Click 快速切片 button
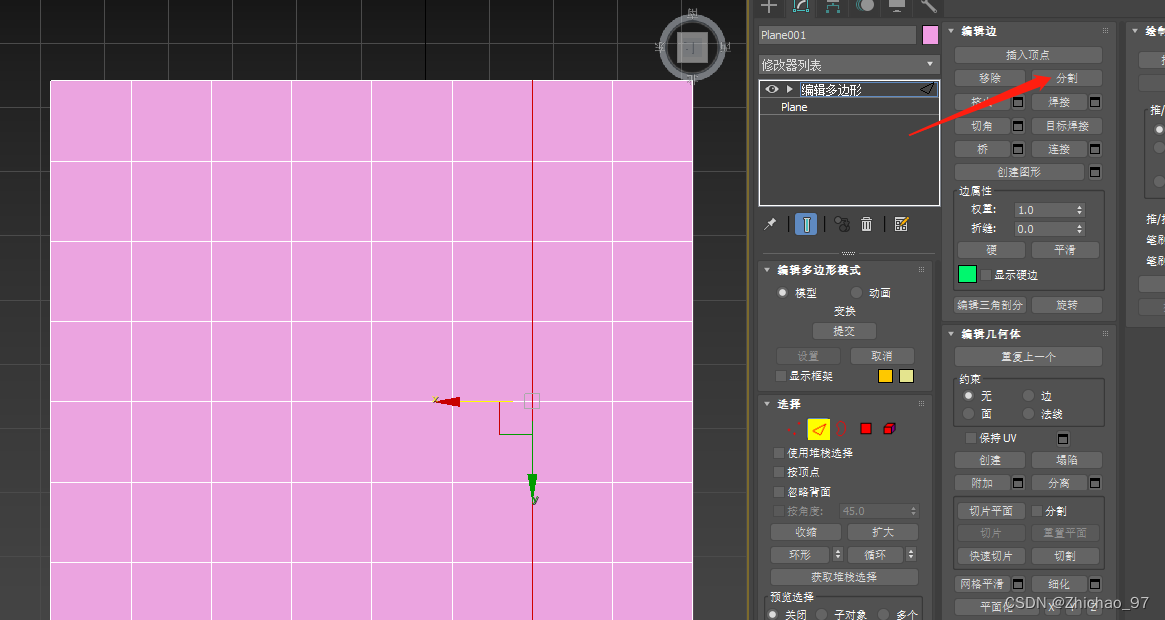This screenshot has height=620, width=1165. (x=990, y=556)
